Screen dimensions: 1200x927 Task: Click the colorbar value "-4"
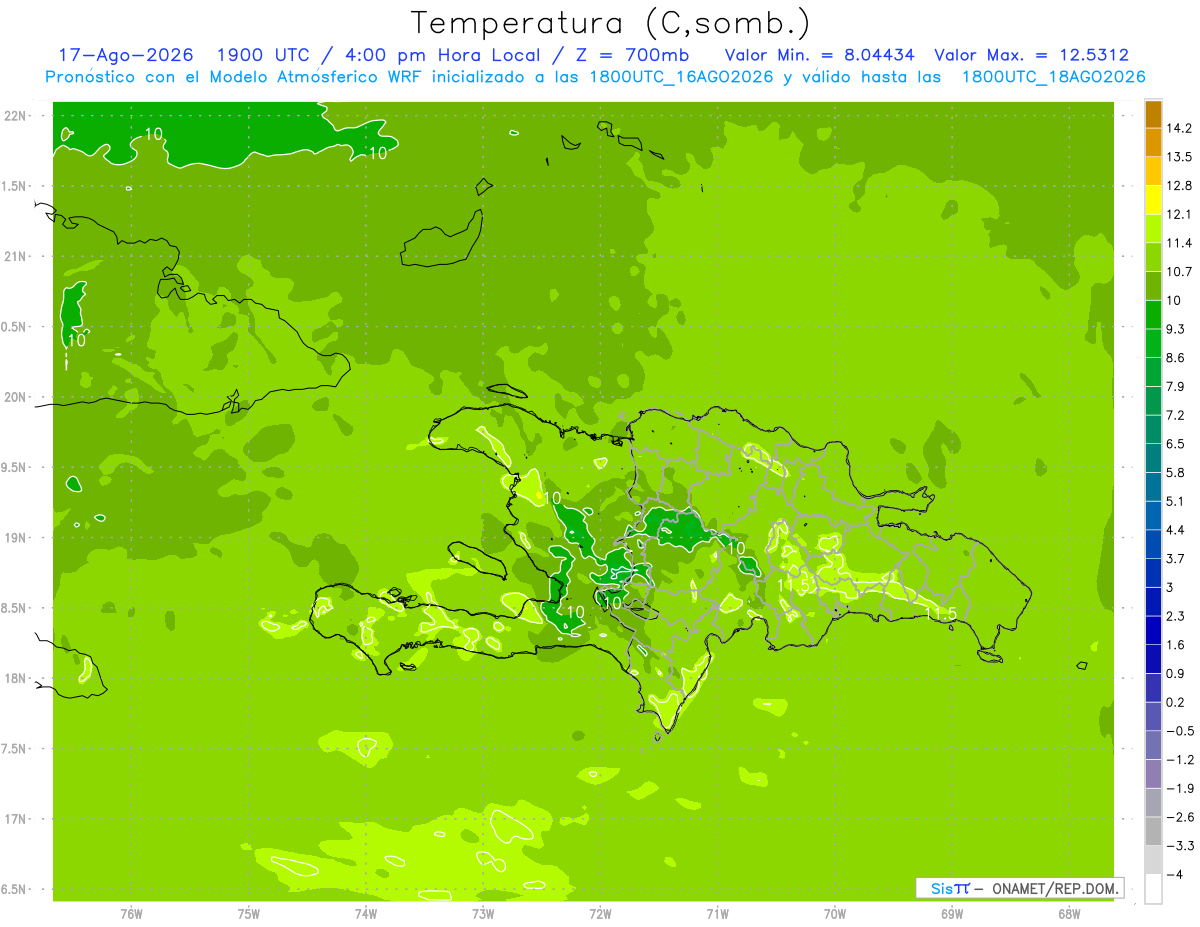point(1174,874)
